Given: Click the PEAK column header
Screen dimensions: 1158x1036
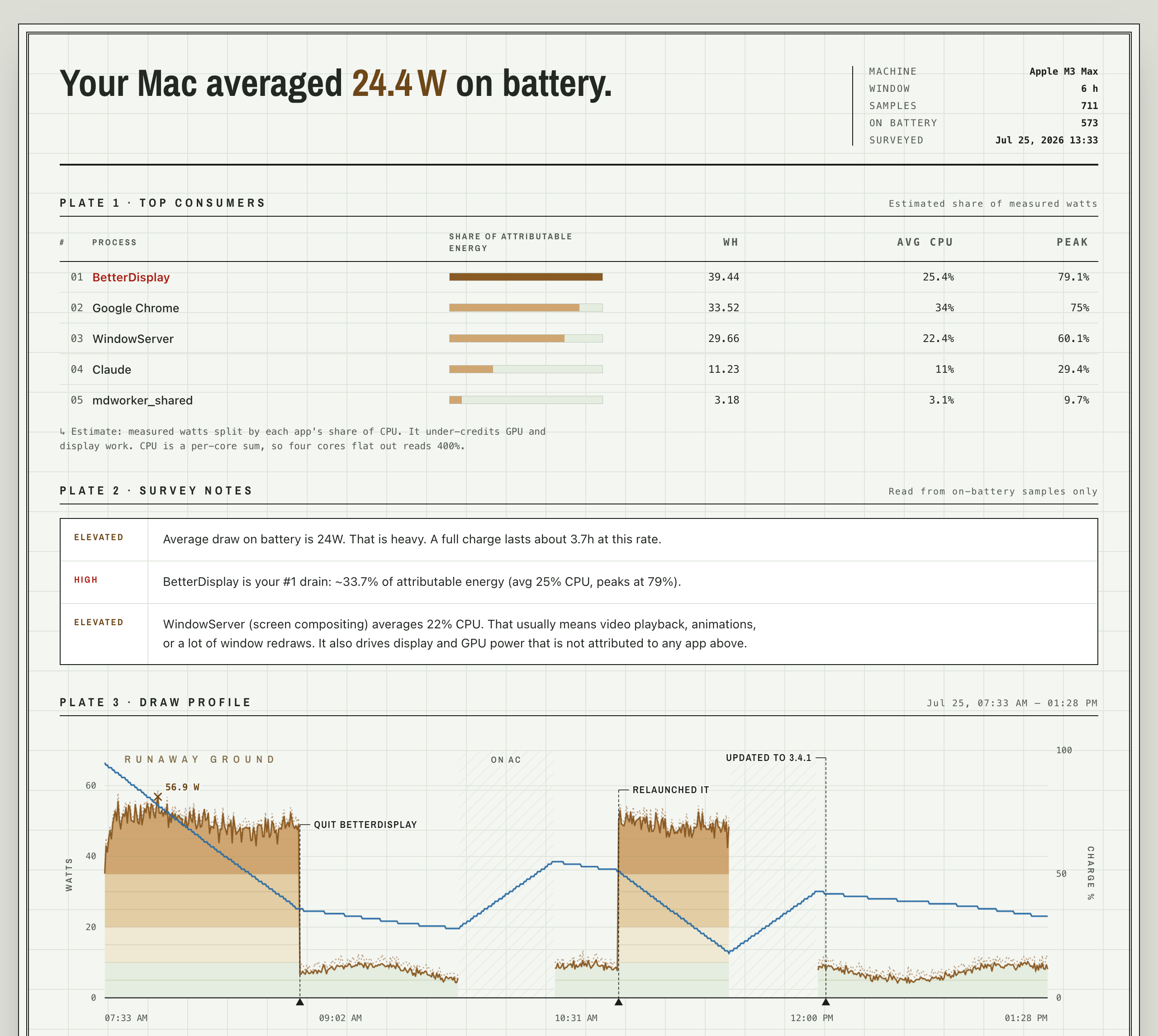Looking at the screenshot, I should [1073, 242].
